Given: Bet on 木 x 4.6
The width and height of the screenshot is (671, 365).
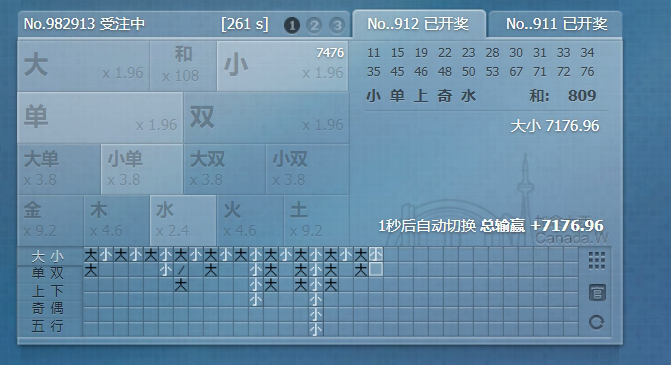Looking at the screenshot, I should pyautogui.click(x=117, y=220).
